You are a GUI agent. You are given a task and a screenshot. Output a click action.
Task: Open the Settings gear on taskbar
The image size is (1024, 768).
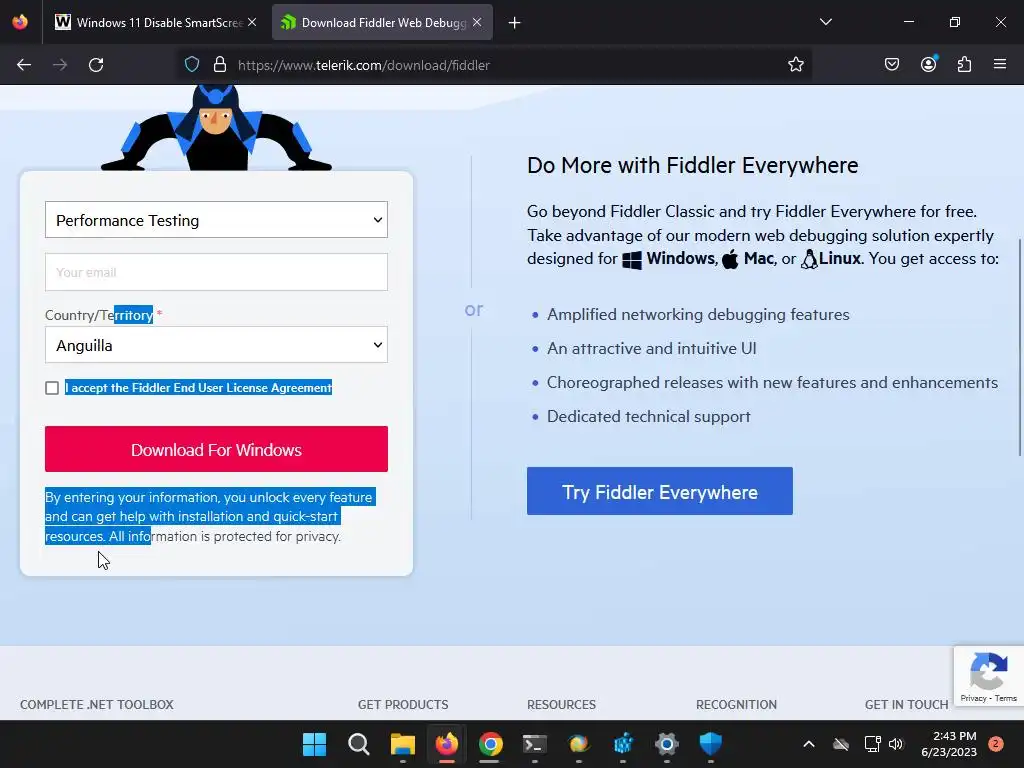click(667, 744)
